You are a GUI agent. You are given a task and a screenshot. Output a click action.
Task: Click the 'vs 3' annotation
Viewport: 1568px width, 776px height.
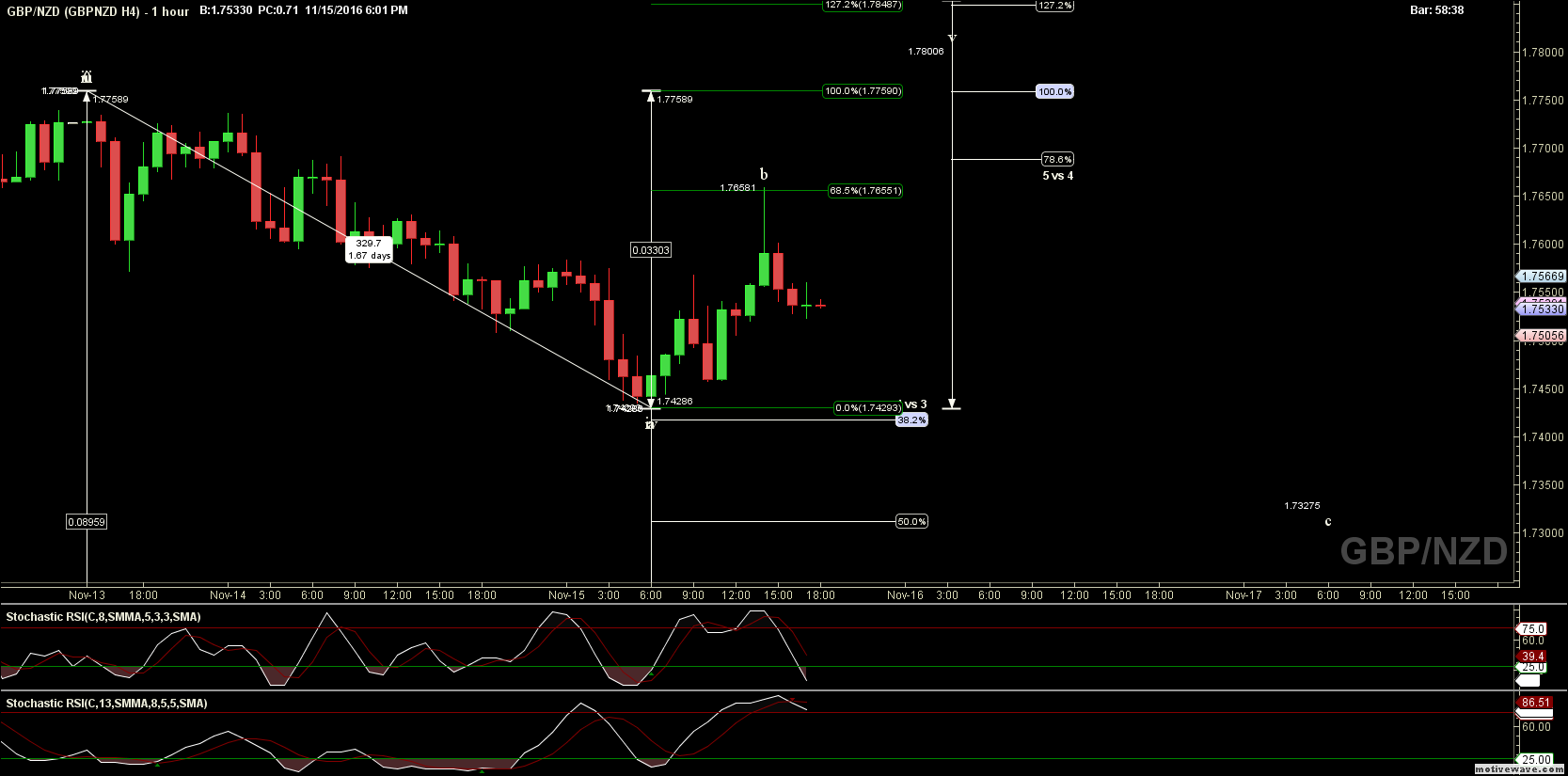(915, 404)
